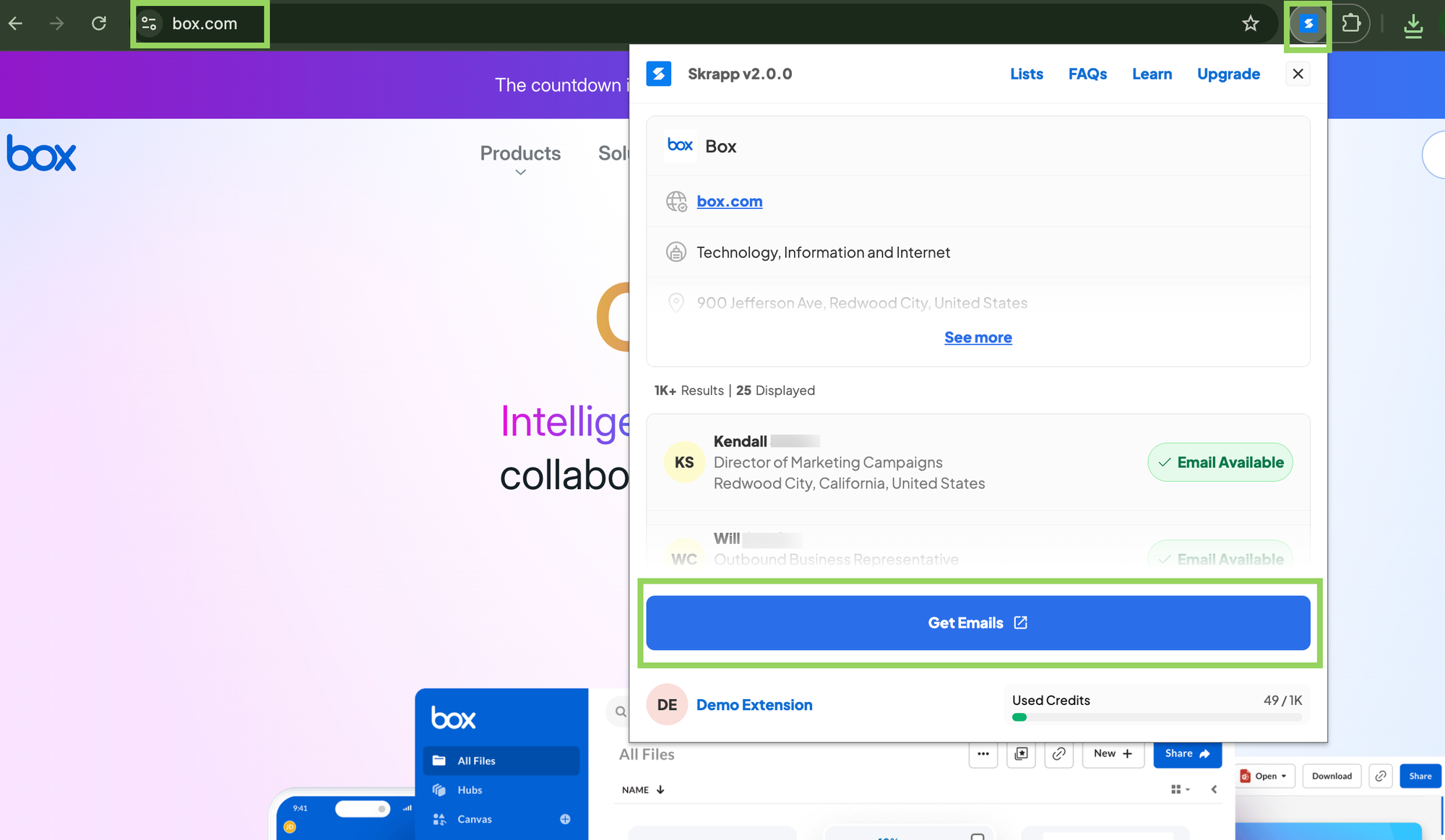Collapse the panel with left chevron
The width and height of the screenshot is (1445, 840).
click(x=1214, y=789)
